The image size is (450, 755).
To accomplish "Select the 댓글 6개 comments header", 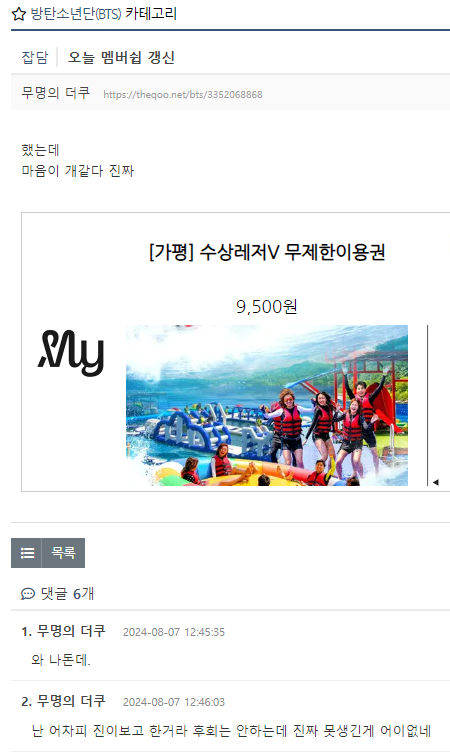I will coord(67,594).
